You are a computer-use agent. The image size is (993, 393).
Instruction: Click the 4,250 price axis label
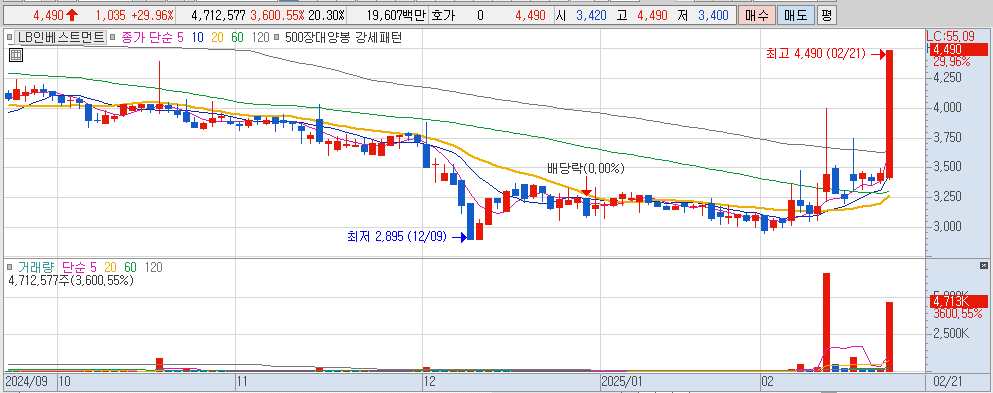coord(946,78)
